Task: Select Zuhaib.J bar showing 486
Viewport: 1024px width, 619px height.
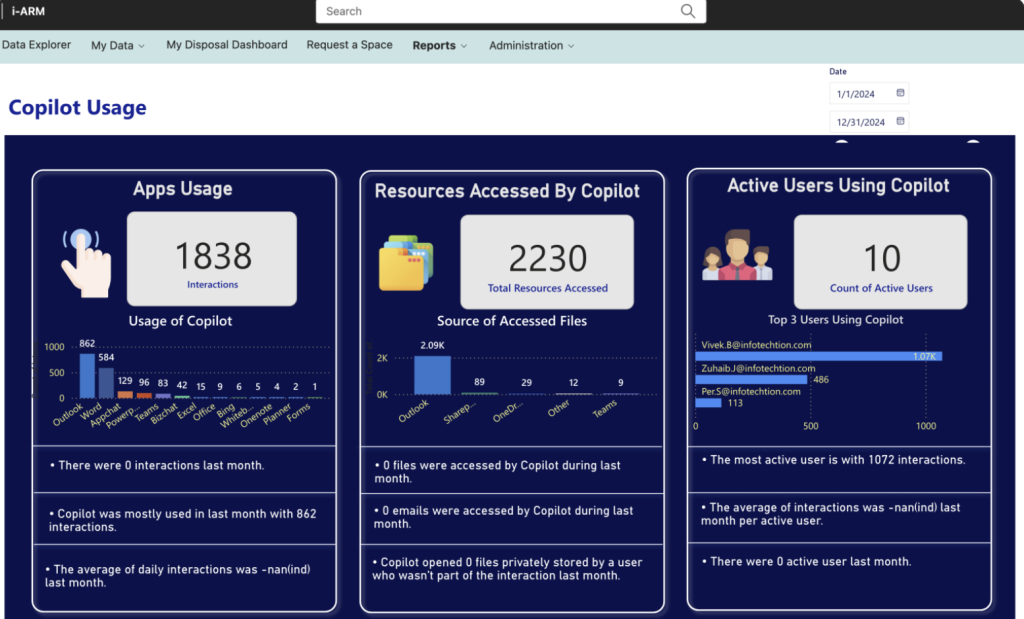Action: (x=751, y=379)
